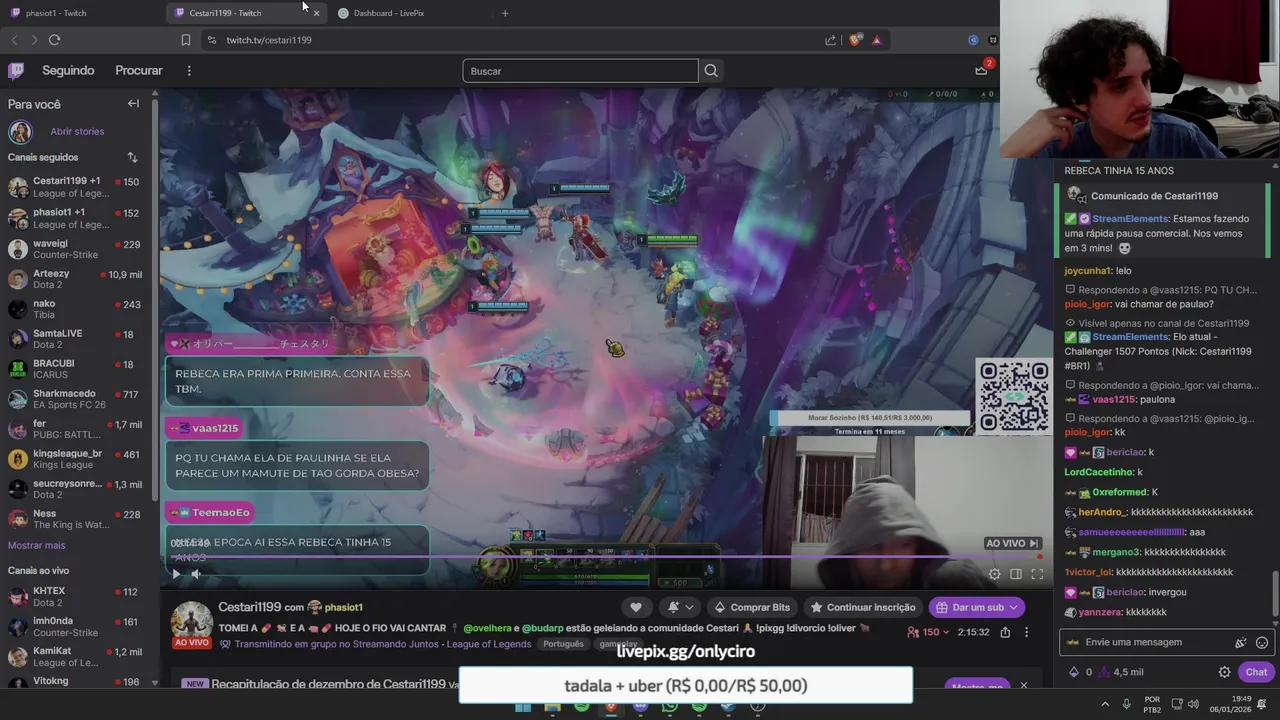
Task: Open waveigl channel in sidebar
Action: 77,249
